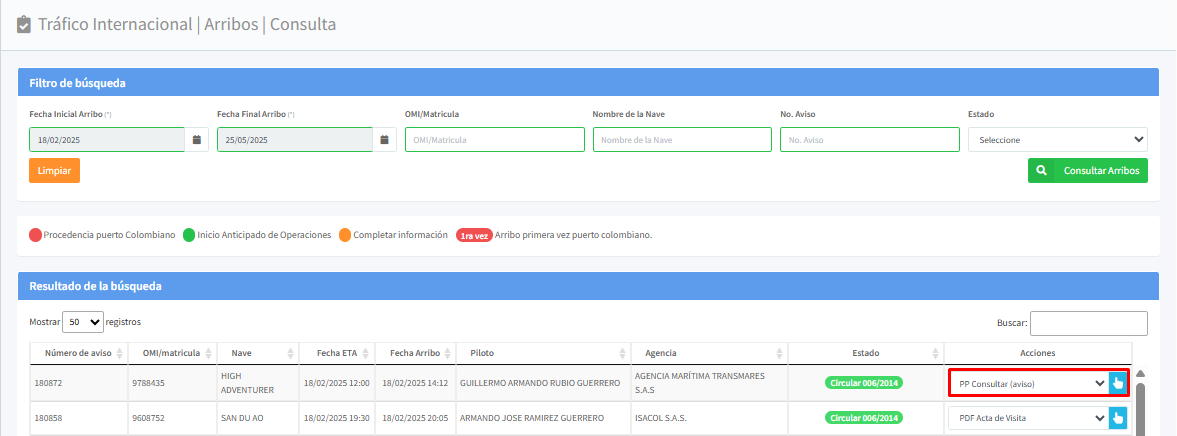Expand the Estado filter dropdown
The image size is (1177, 436).
[x=1057, y=140]
